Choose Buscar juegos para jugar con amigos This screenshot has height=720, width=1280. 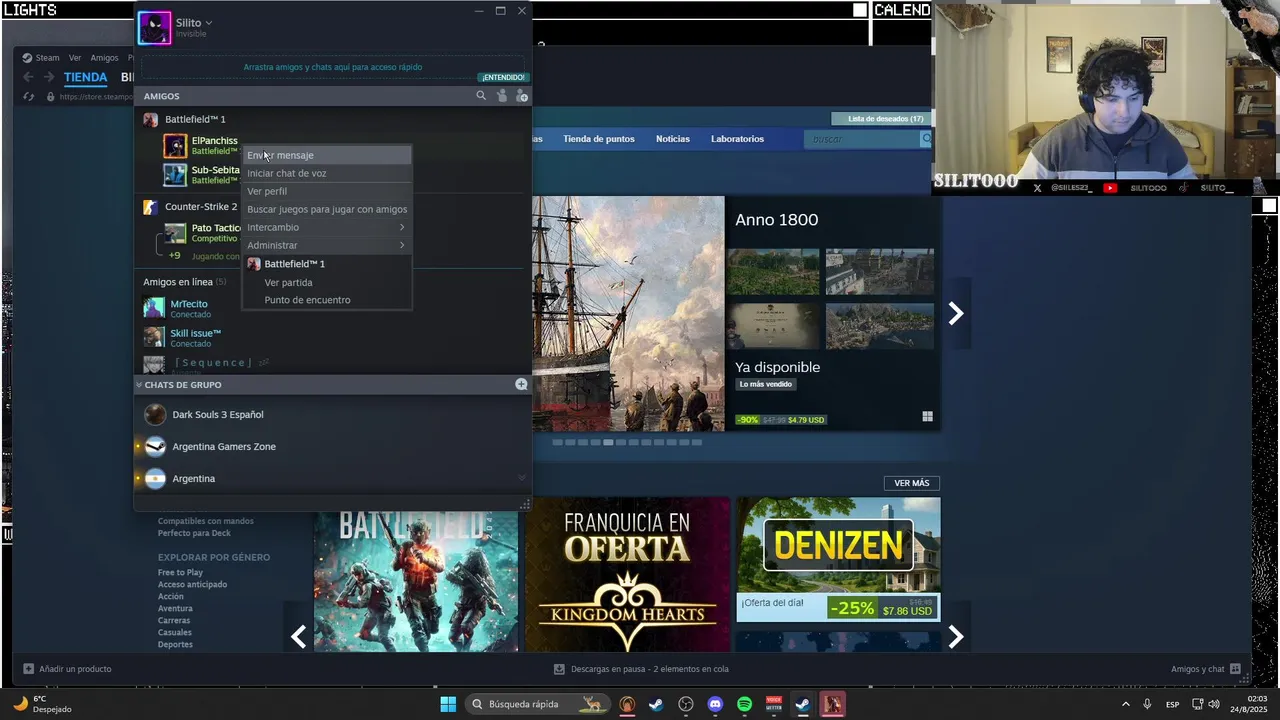click(327, 209)
